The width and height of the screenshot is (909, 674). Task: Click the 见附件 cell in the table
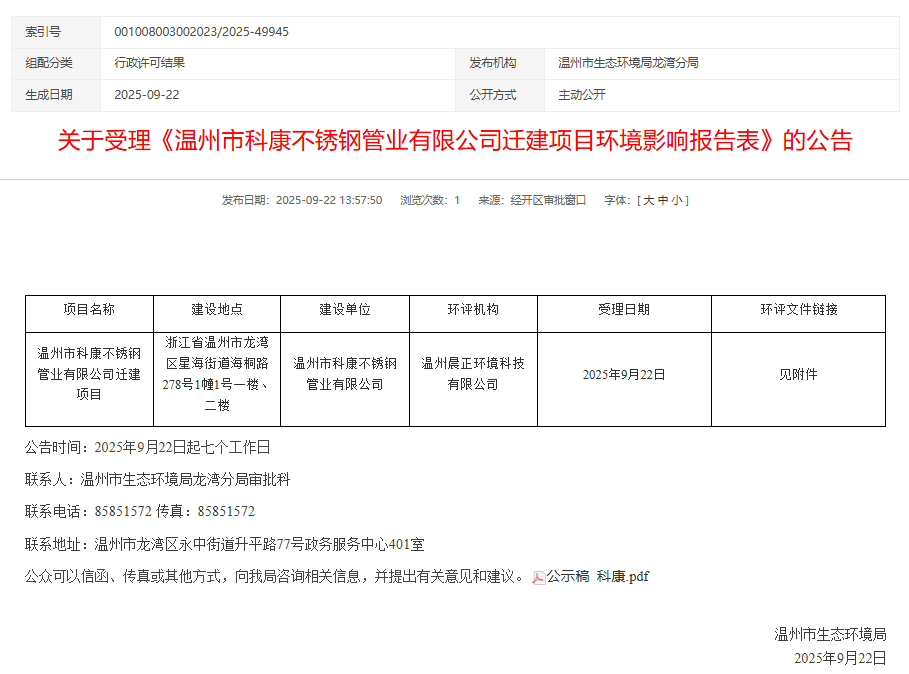pos(798,374)
